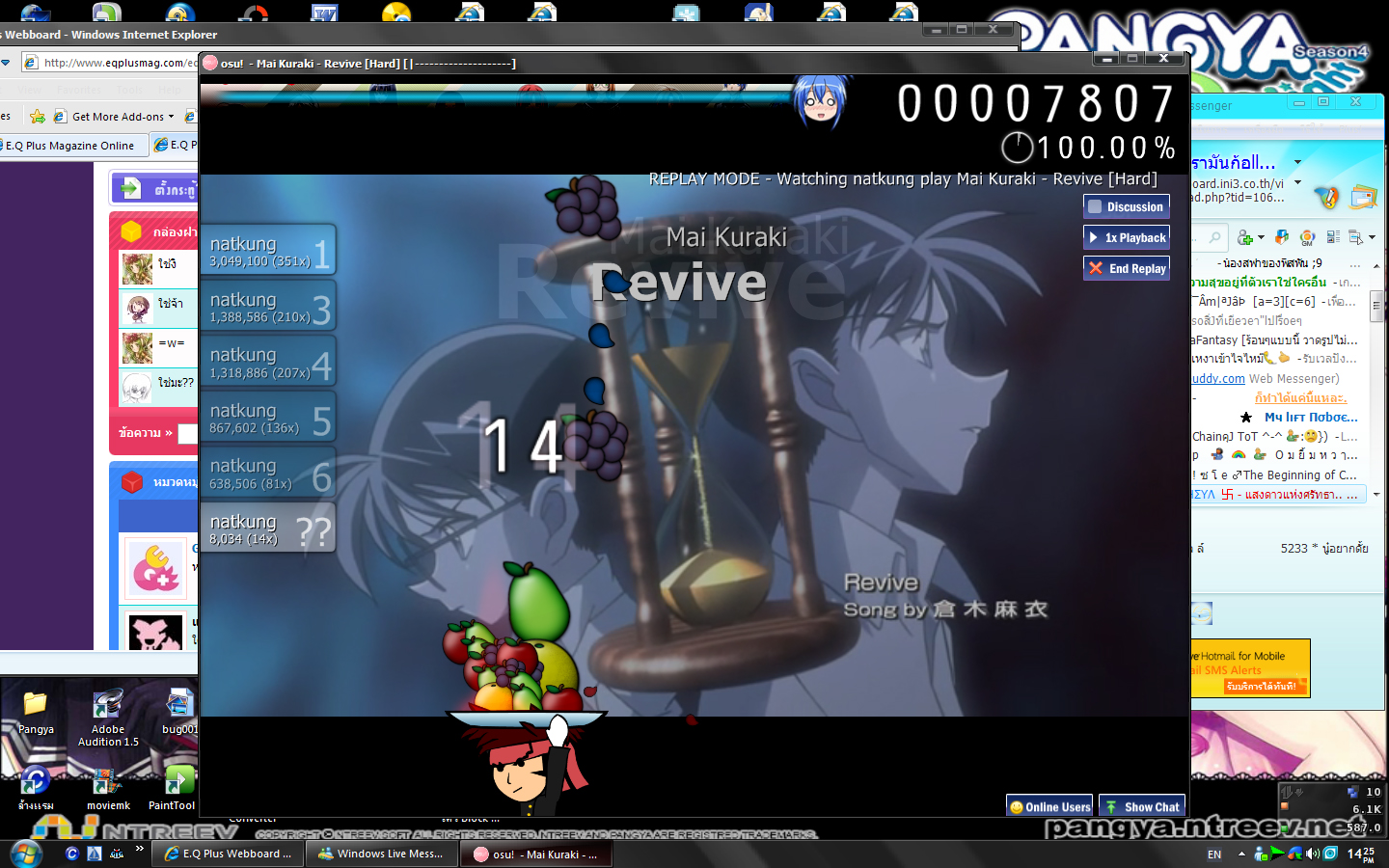Expand the add contact dropdown arrow in Messenger
The width and height of the screenshot is (1389, 868).
coord(1261,237)
